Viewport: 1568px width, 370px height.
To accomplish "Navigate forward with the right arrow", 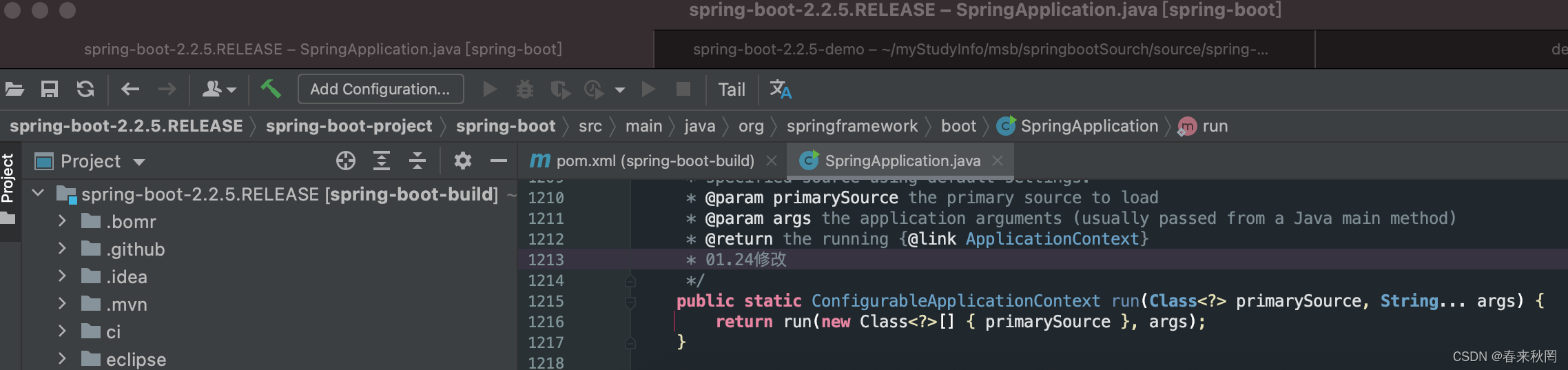I will click(x=167, y=89).
